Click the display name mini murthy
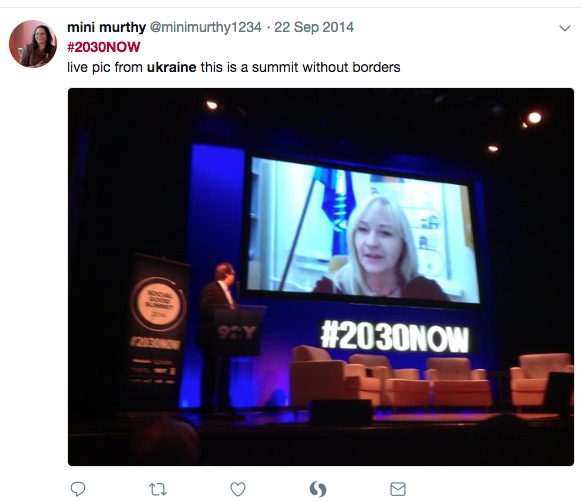 pyautogui.click(x=107, y=27)
